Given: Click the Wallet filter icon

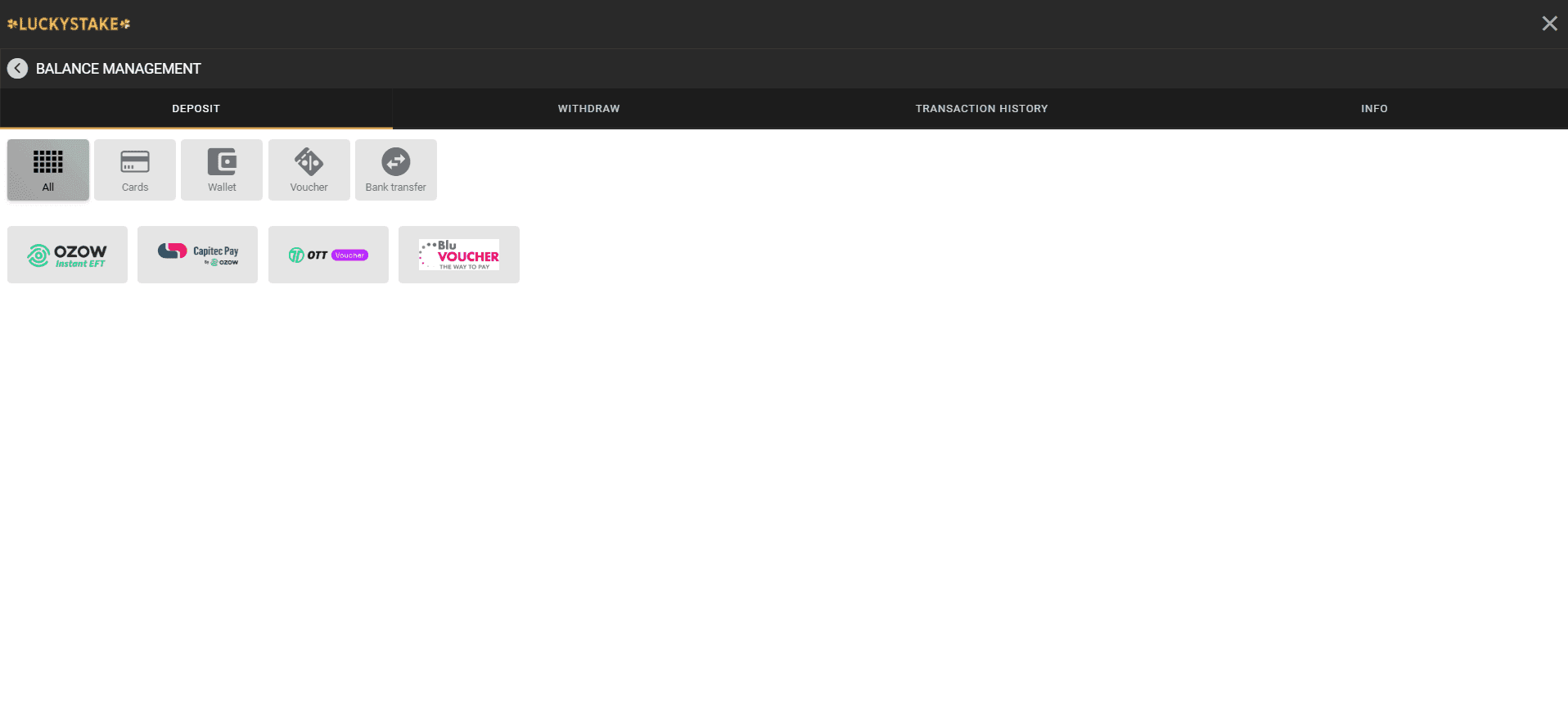Looking at the screenshot, I should [x=222, y=162].
